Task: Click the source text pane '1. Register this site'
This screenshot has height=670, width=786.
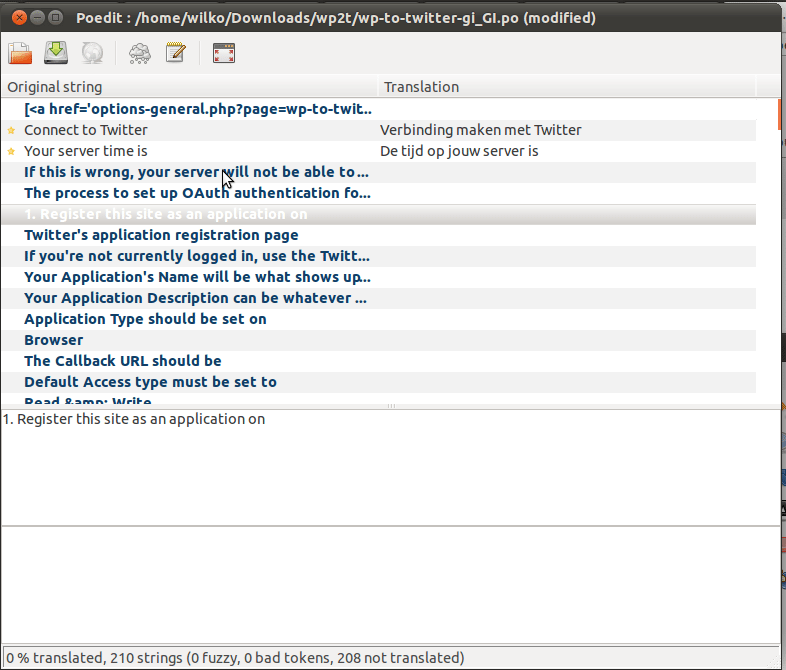Action: tap(390, 467)
